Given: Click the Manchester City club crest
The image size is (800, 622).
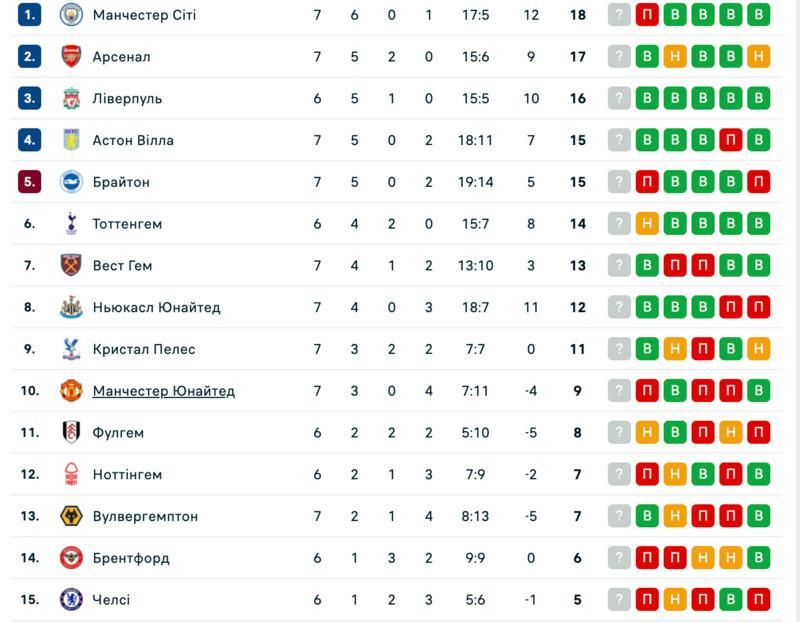Looking at the screenshot, I should (x=70, y=15).
